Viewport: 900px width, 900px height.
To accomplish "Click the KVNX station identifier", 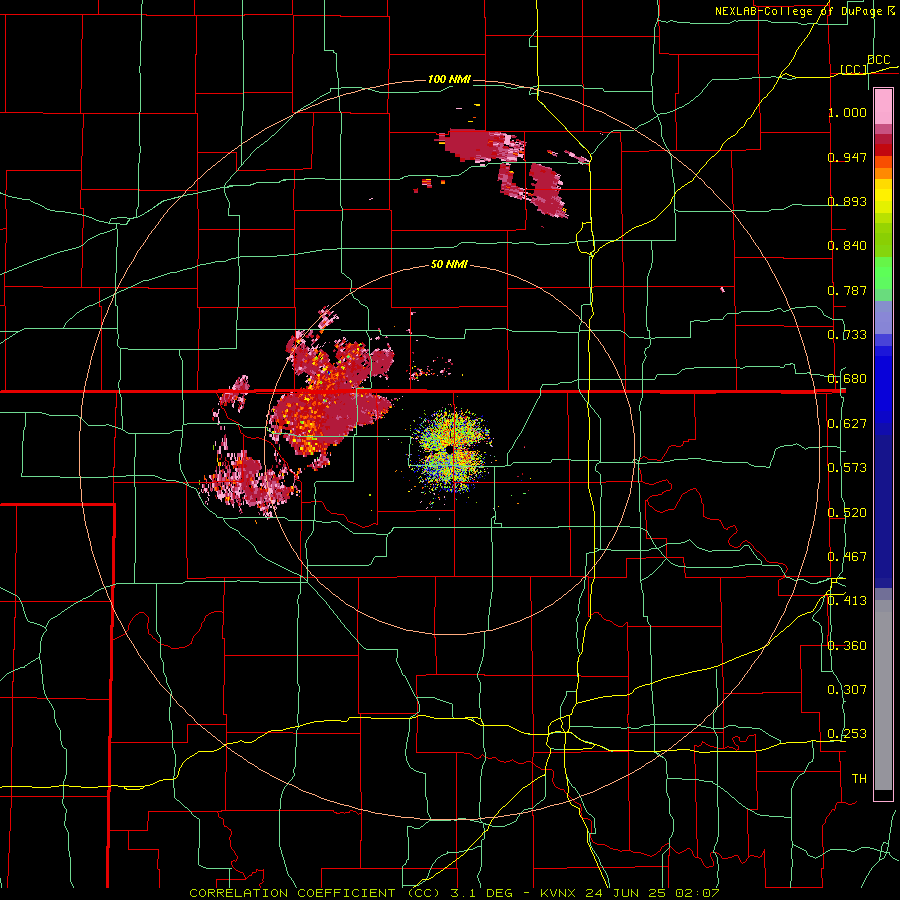I will pyautogui.click(x=560, y=893).
